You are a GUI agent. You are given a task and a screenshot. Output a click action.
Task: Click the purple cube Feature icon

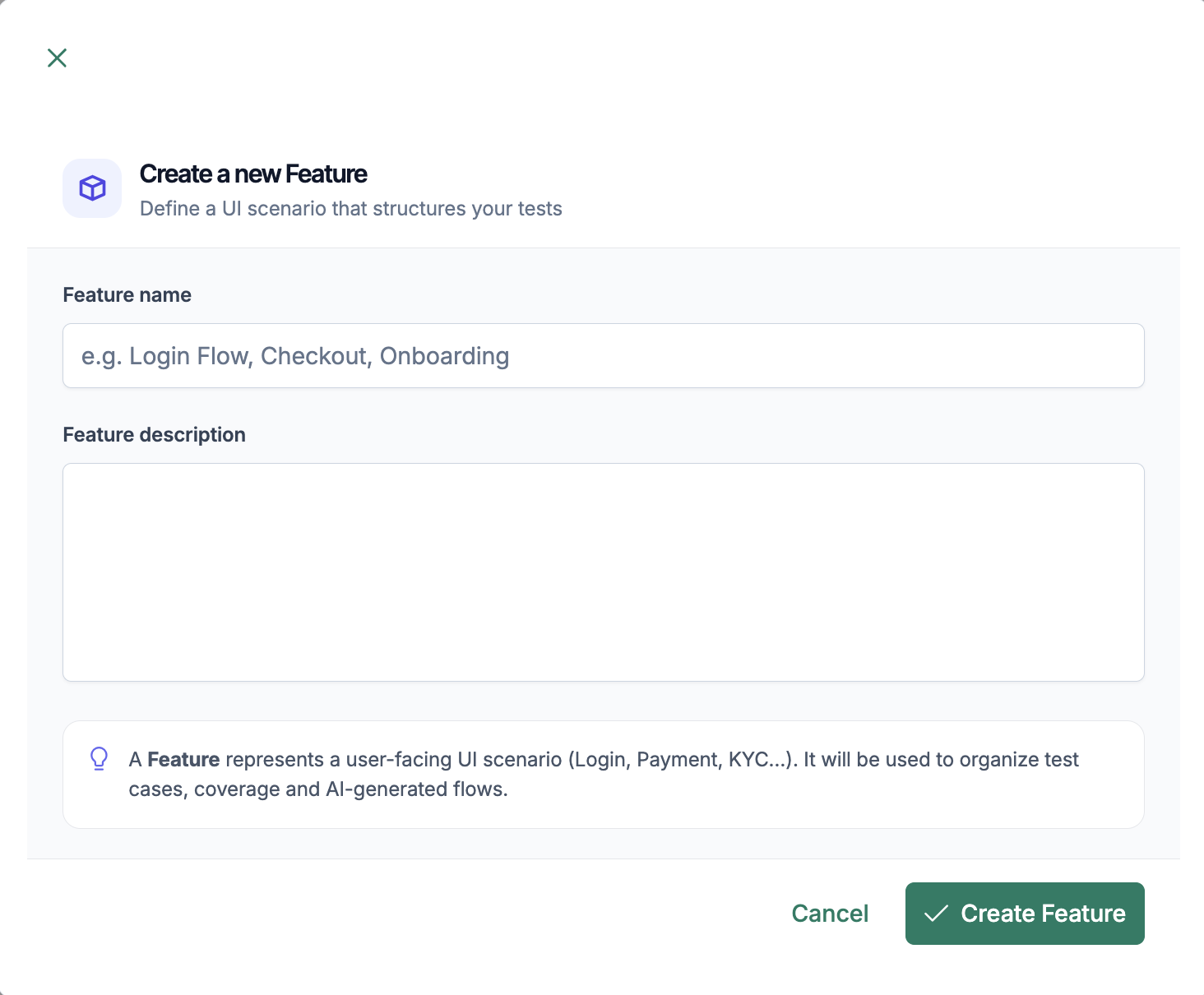point(92,188)
